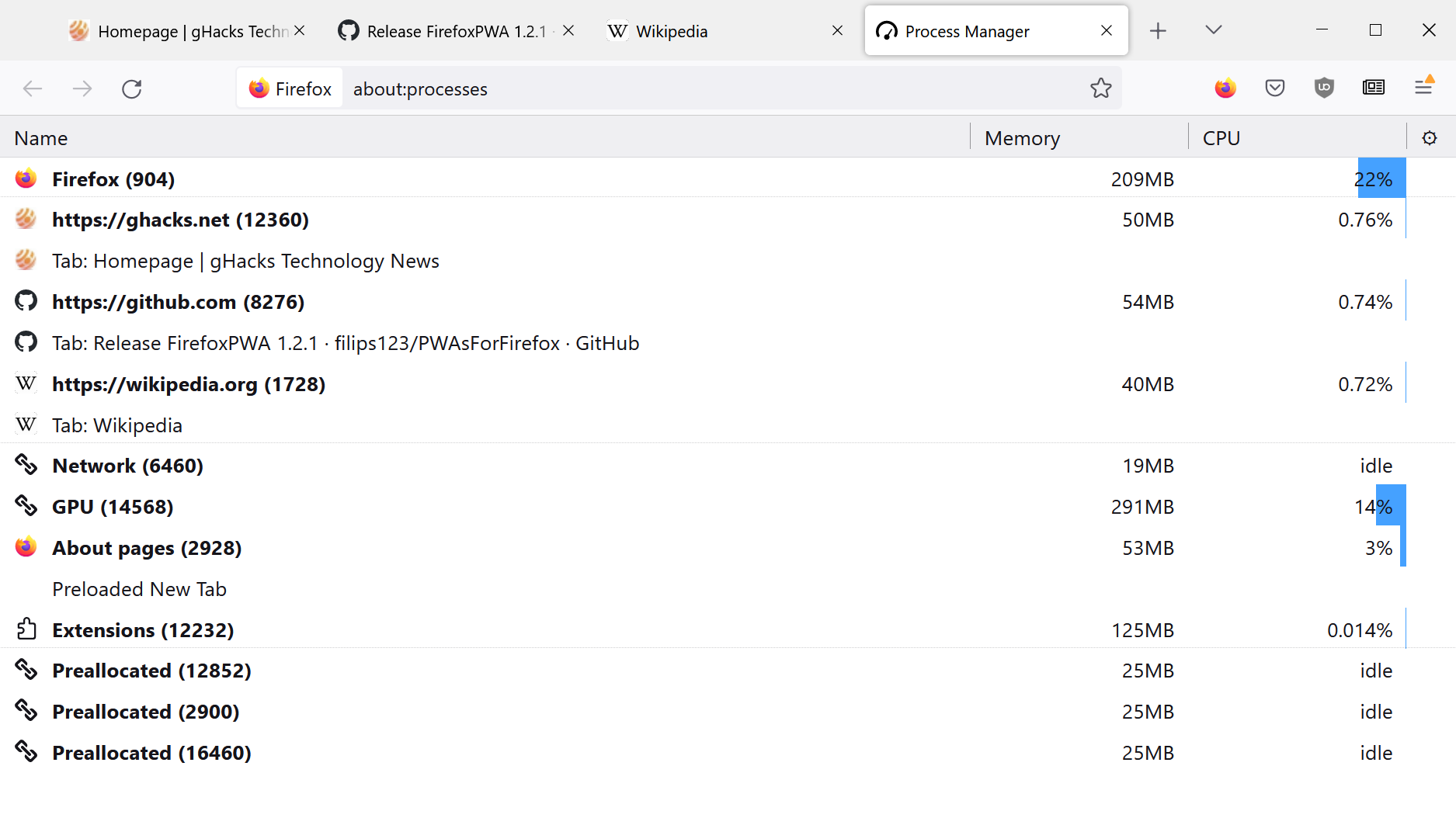Select Tab: Release FirefoxPWA 1.2.1 row

[728, 343]
